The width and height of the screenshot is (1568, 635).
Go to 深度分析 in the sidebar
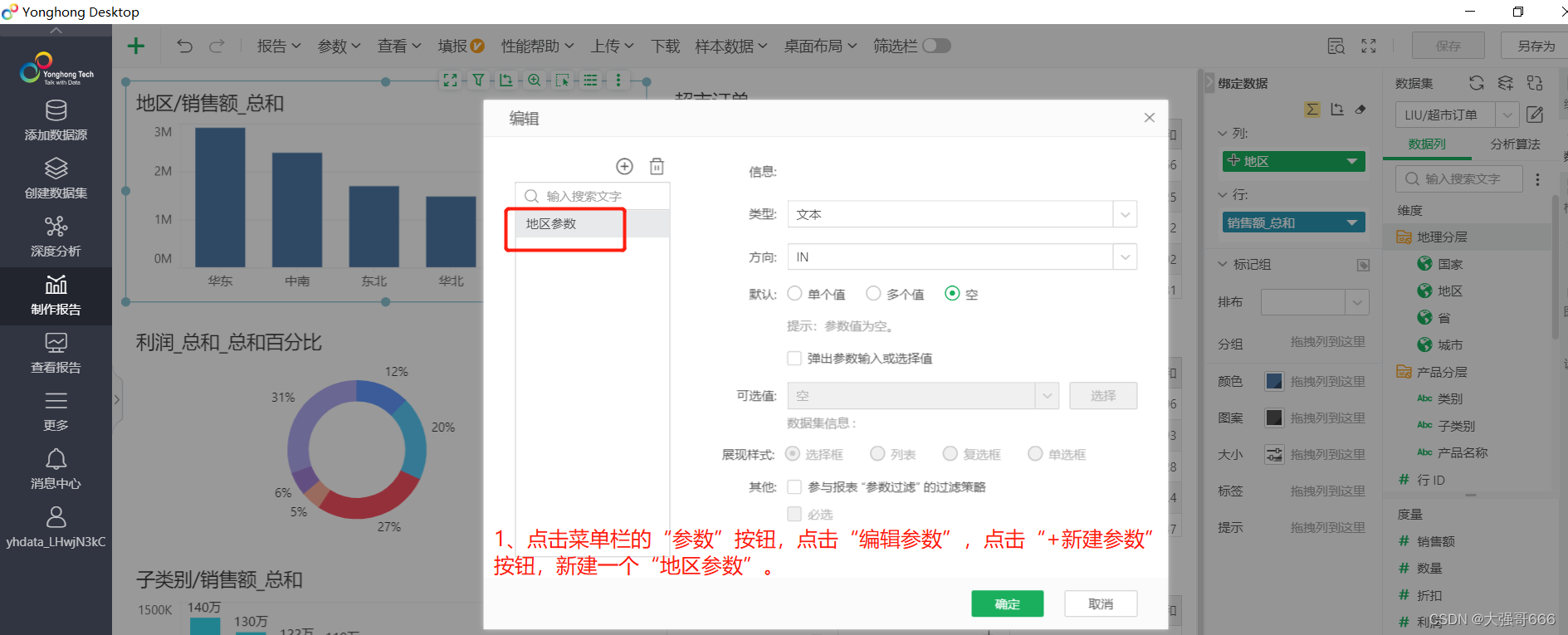[x=56, y=237]
